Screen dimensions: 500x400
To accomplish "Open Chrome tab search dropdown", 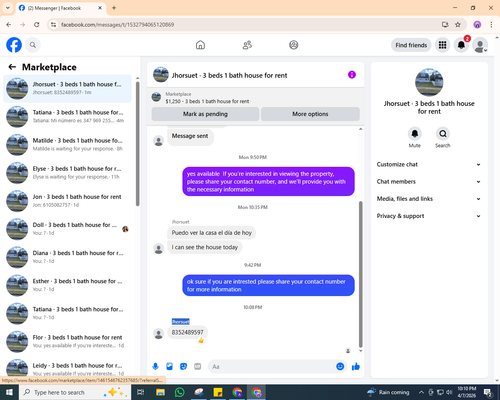I will [x=8, y=8].
